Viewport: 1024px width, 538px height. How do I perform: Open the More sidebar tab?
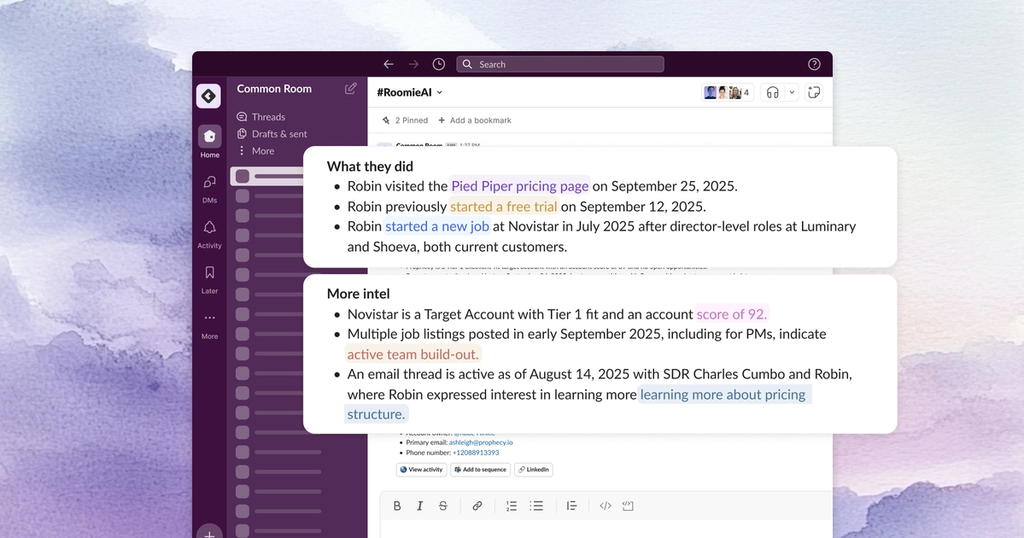(x=210, y=324)
